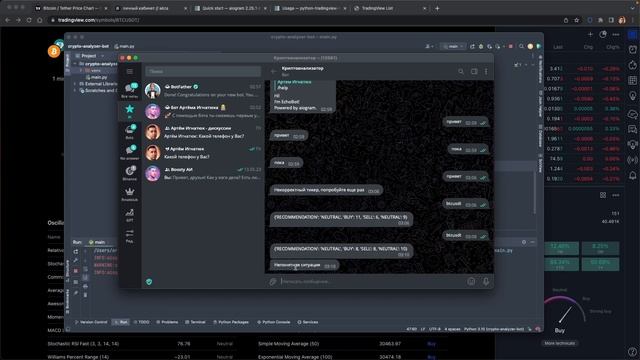Collapse the crypto-analyzer project tree node
The width and height of the screenshot is (640, 360).
coord(75,64)
